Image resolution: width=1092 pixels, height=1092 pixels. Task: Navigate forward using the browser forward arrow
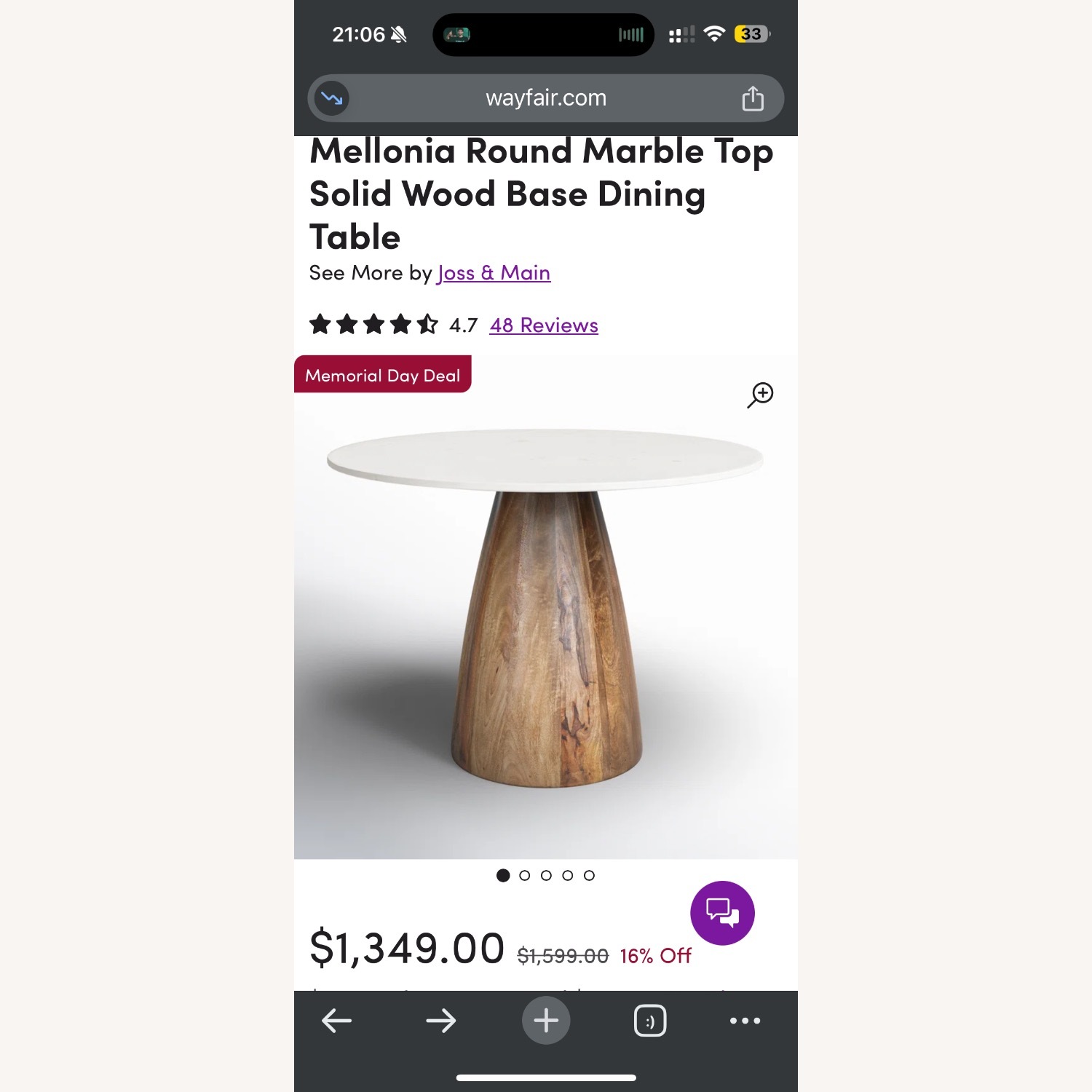click(442, 1020)
